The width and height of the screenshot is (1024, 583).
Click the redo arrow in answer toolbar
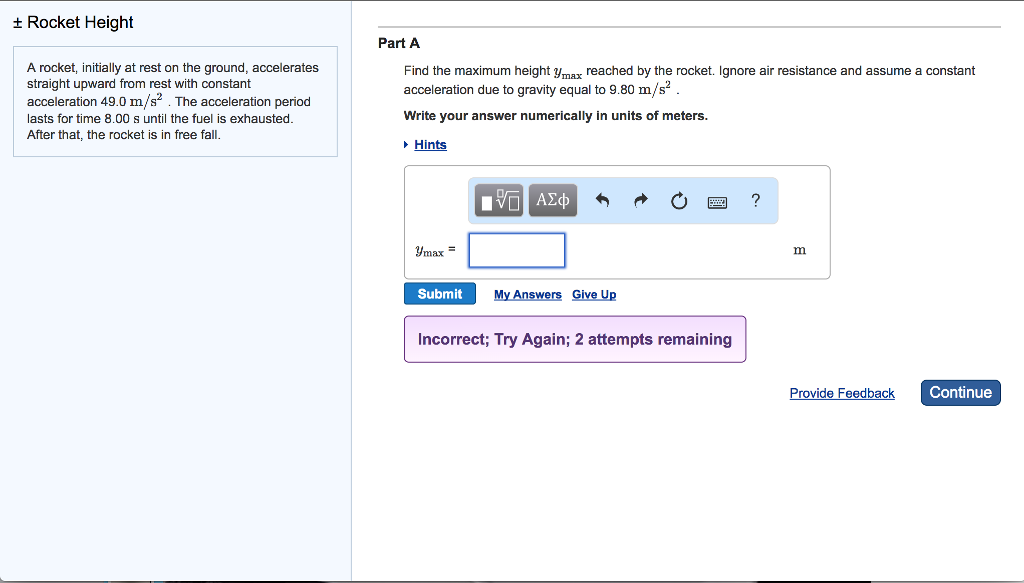640,201
